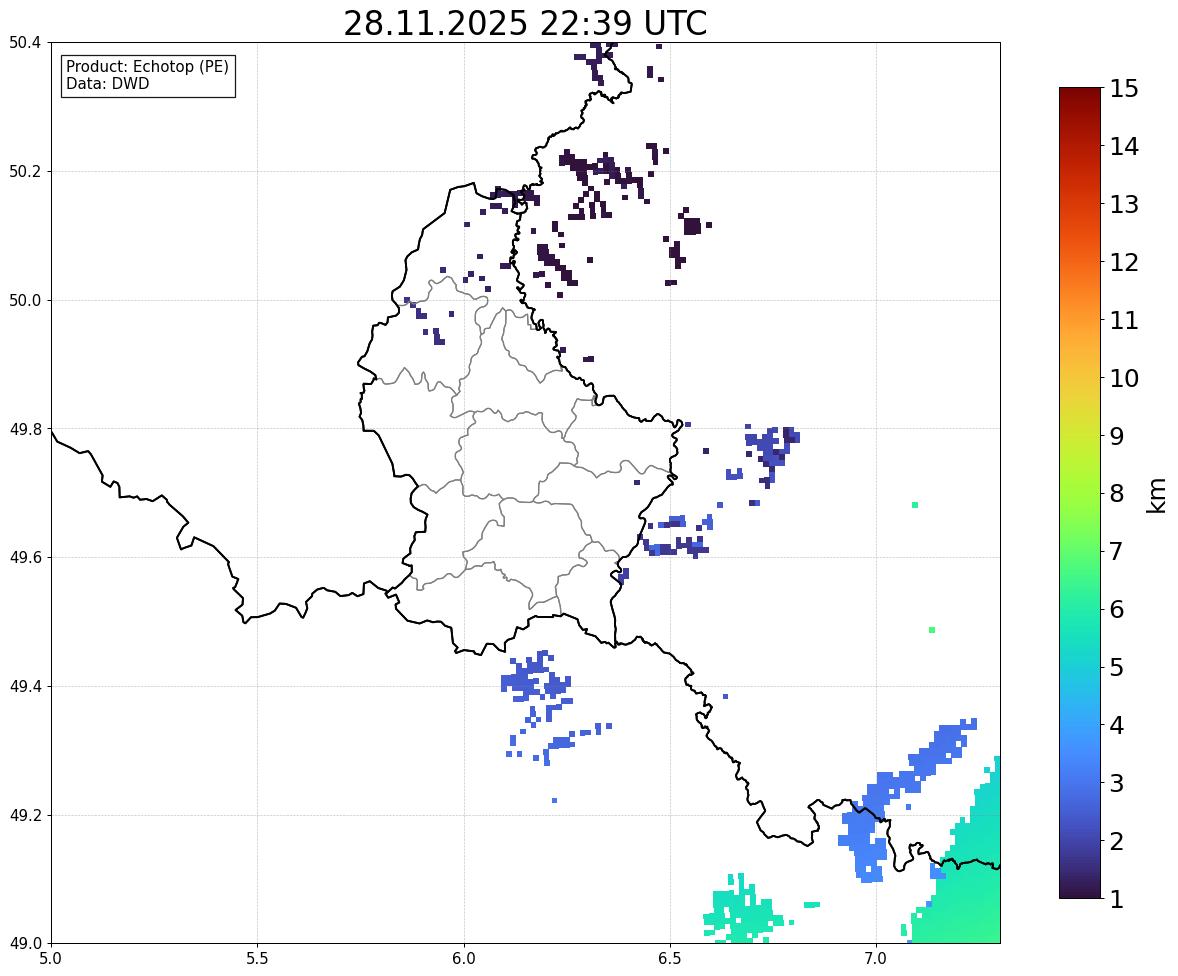Screen dimensions: 1178x976
Task: Click the x-axis tick label '6.5'
Action: [x=669, y=959]
